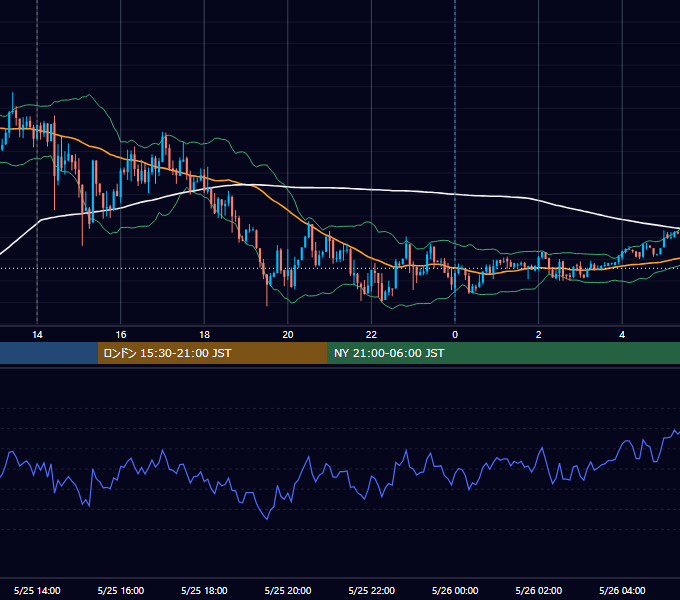Click the 5/25 18:00 label on the oscillator axis

pyautogui.click(x=204, y=590)
